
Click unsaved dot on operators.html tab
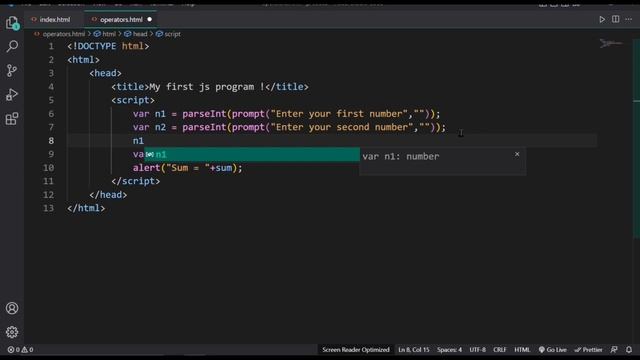pyautogui.click(x=149, y=19)
